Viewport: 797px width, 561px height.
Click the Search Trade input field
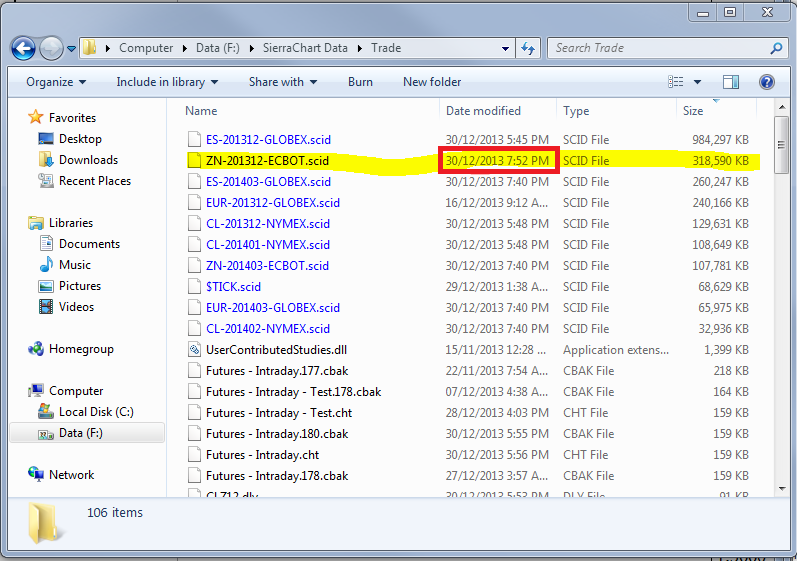pos(661,48)
